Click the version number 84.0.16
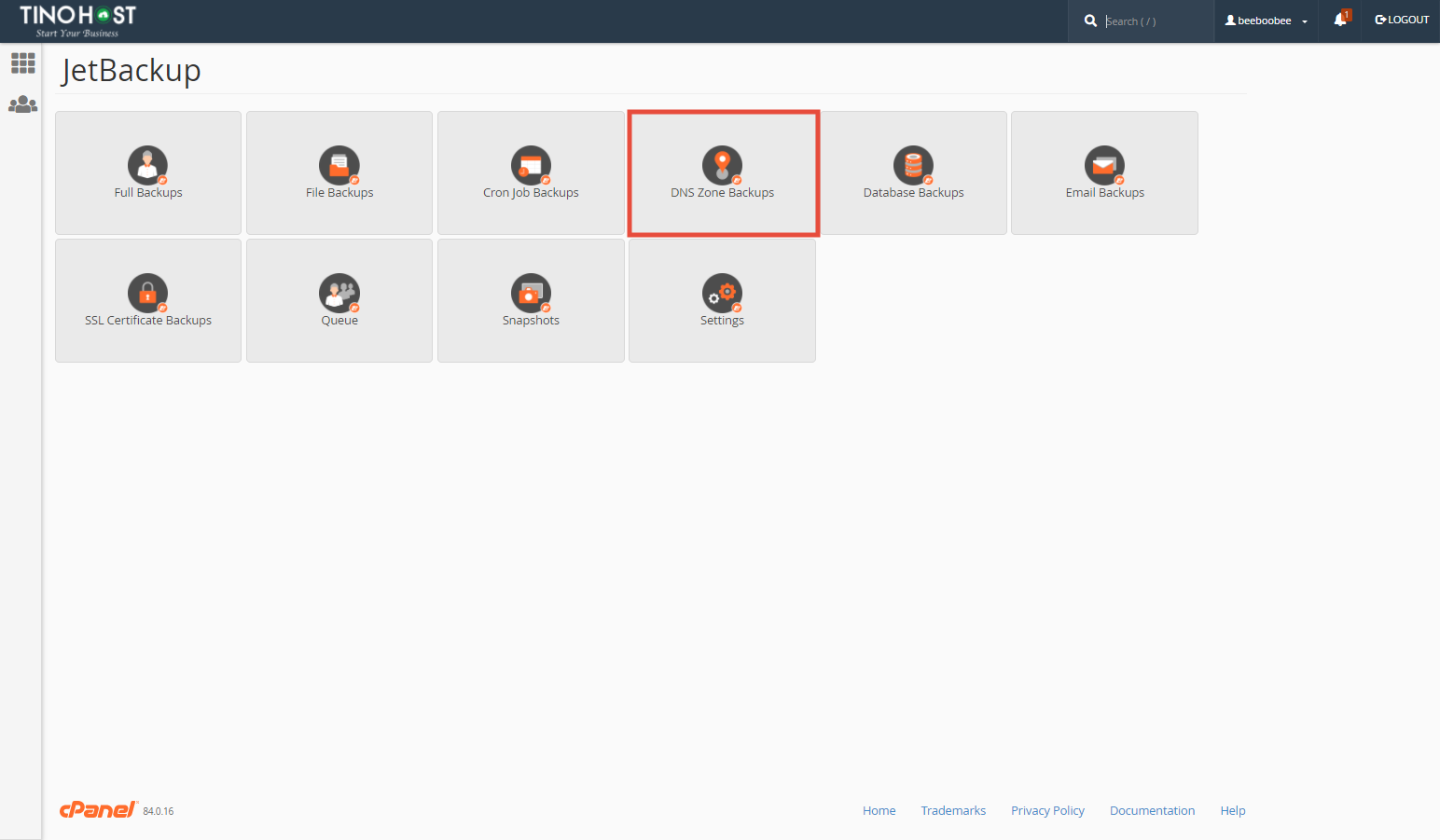1440x840 pixels. [159, 811]
